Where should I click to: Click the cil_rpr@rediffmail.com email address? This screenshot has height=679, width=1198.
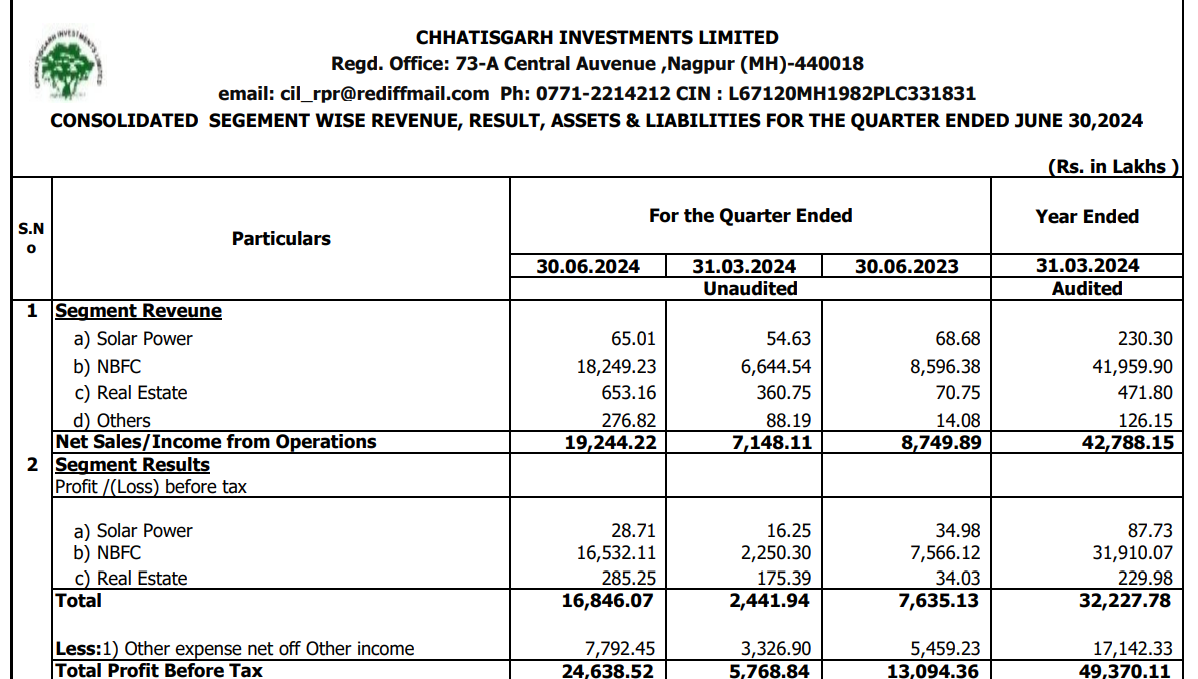point(382,94)
